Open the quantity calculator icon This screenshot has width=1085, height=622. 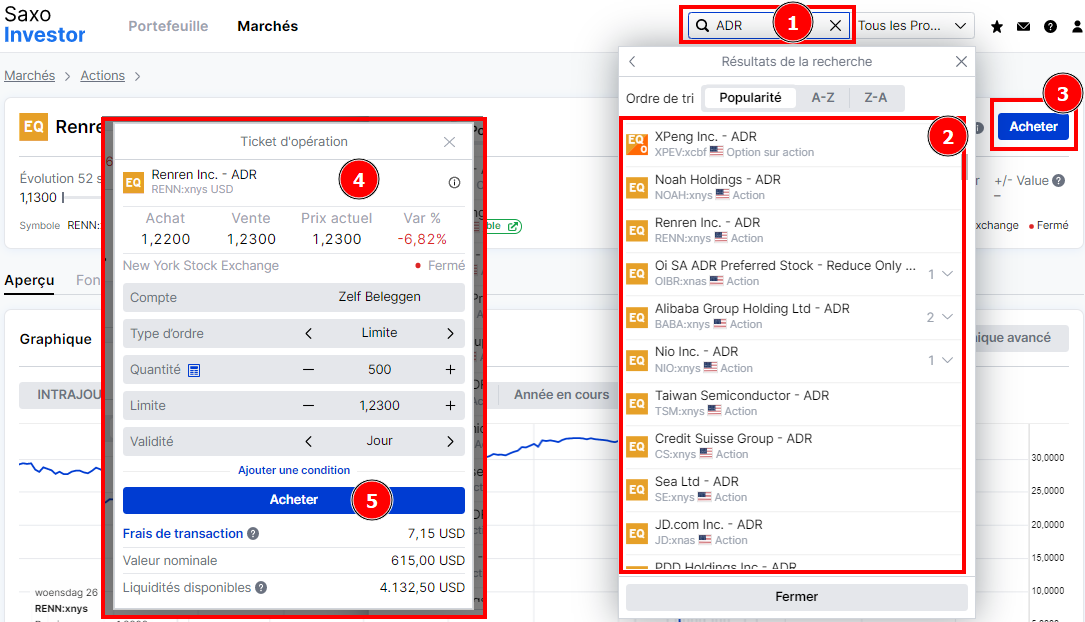[x=194, y=370]
